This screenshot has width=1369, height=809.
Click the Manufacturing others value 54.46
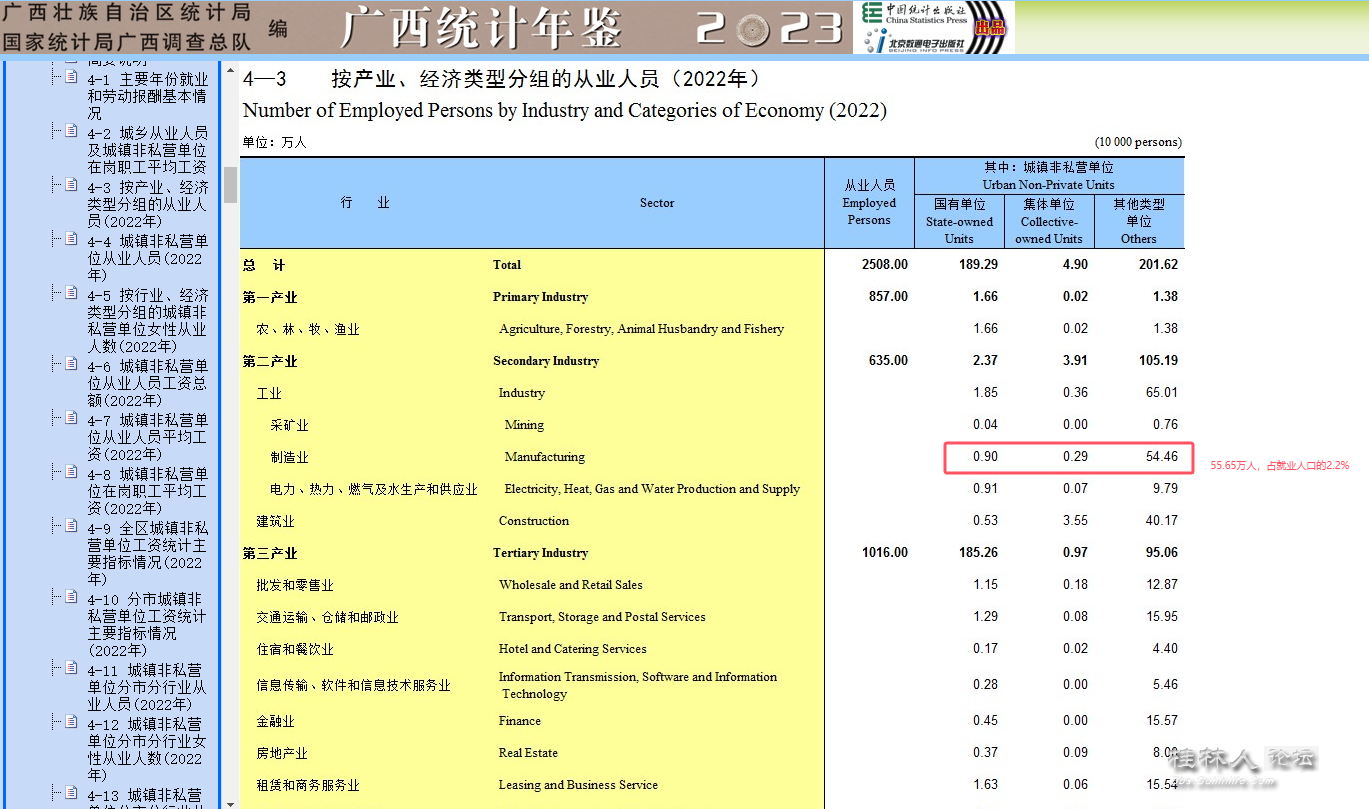(1162, 457)
